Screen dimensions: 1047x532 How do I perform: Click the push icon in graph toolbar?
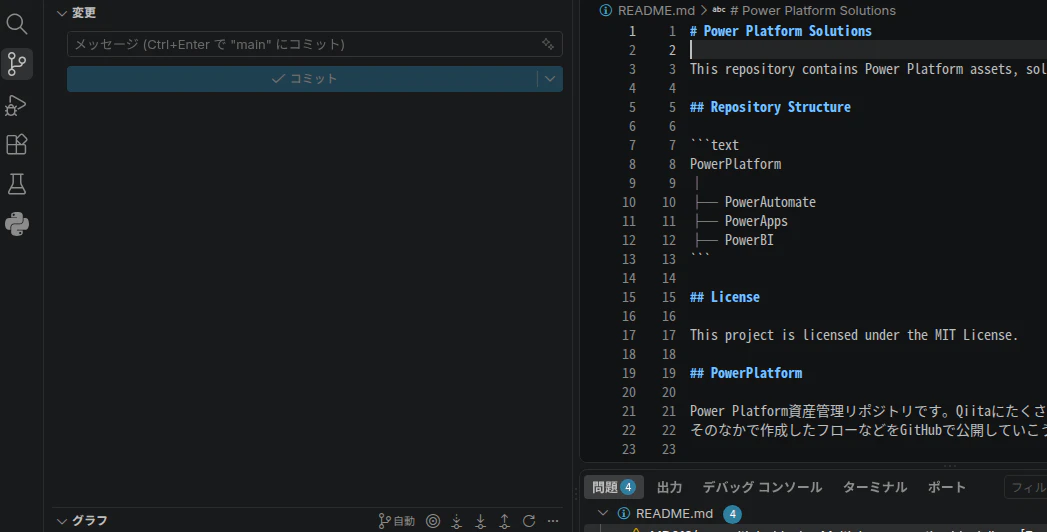coord(505,521)
